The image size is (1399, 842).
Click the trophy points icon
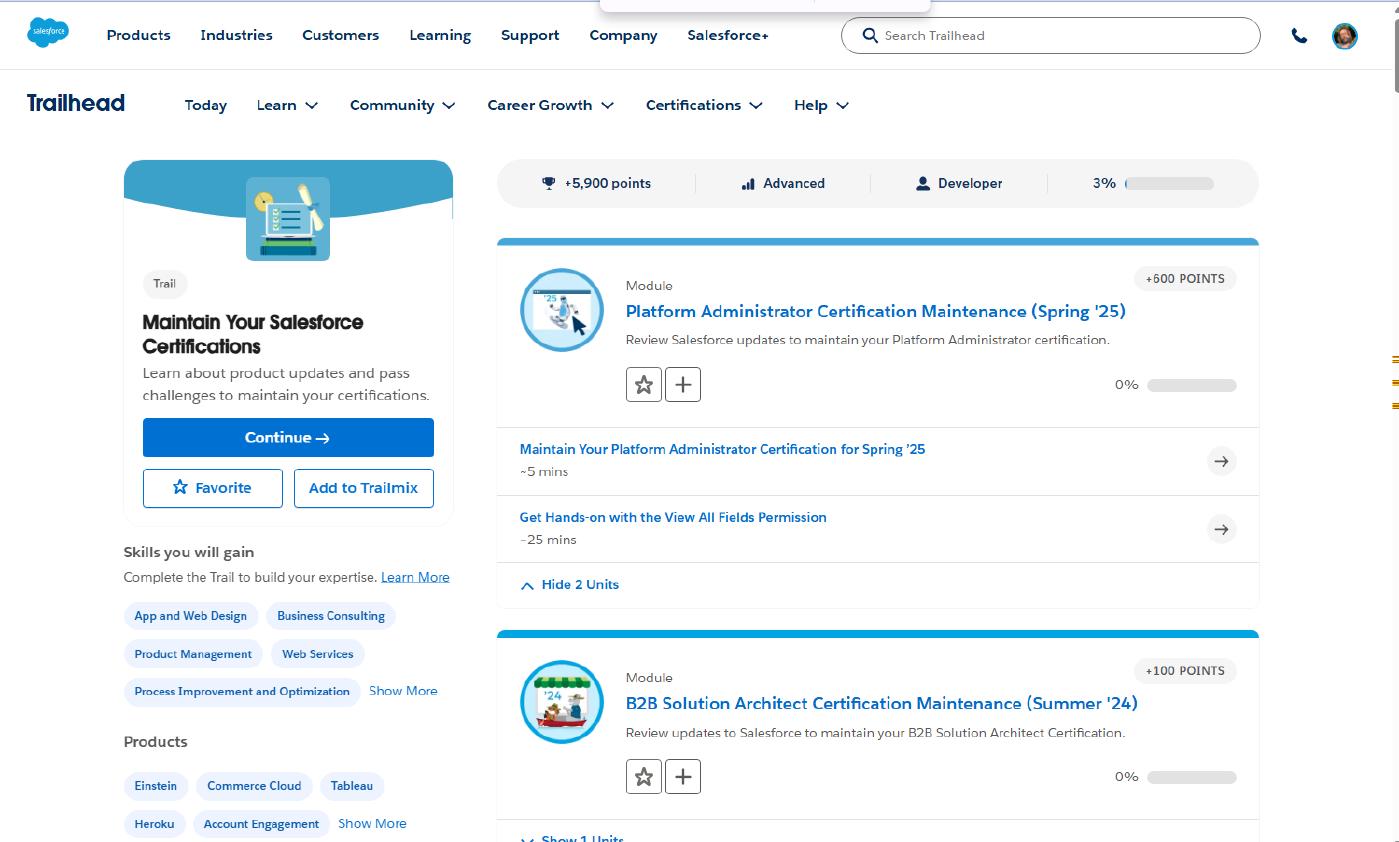[x=548, y=183]
